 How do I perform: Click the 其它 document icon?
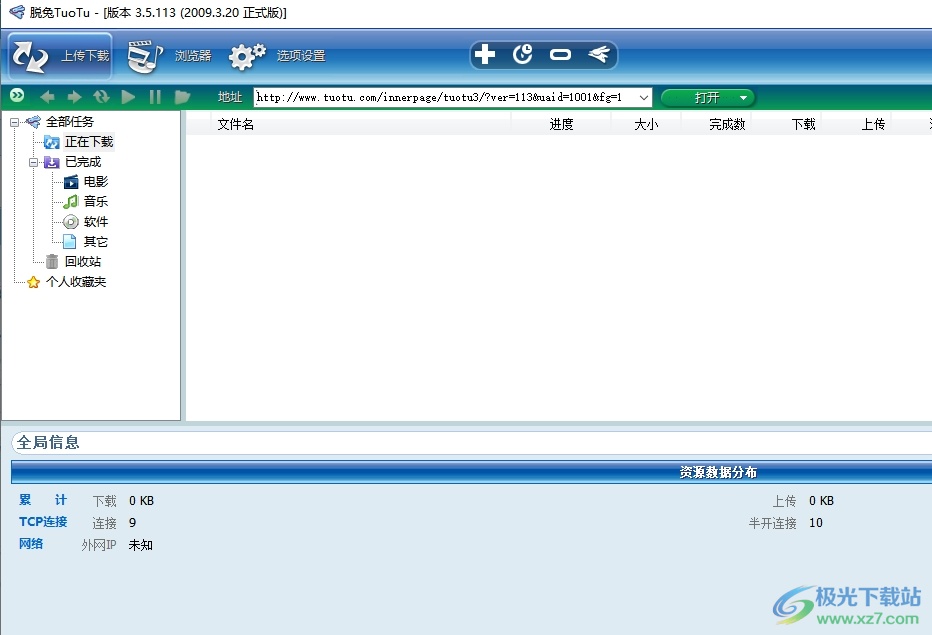(x=70, y=241)
